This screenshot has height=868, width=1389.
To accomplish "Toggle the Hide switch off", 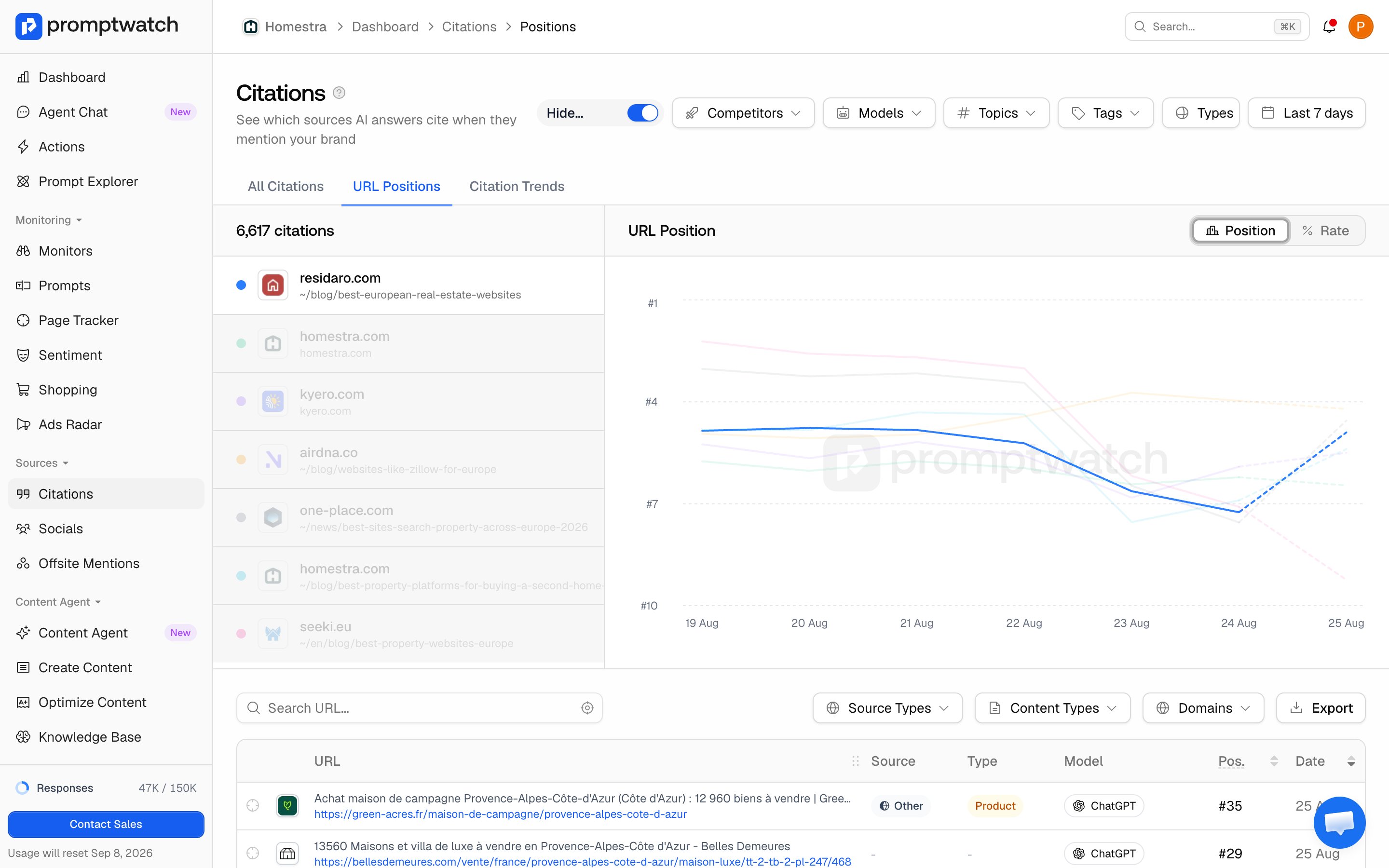I will (642, 112).
